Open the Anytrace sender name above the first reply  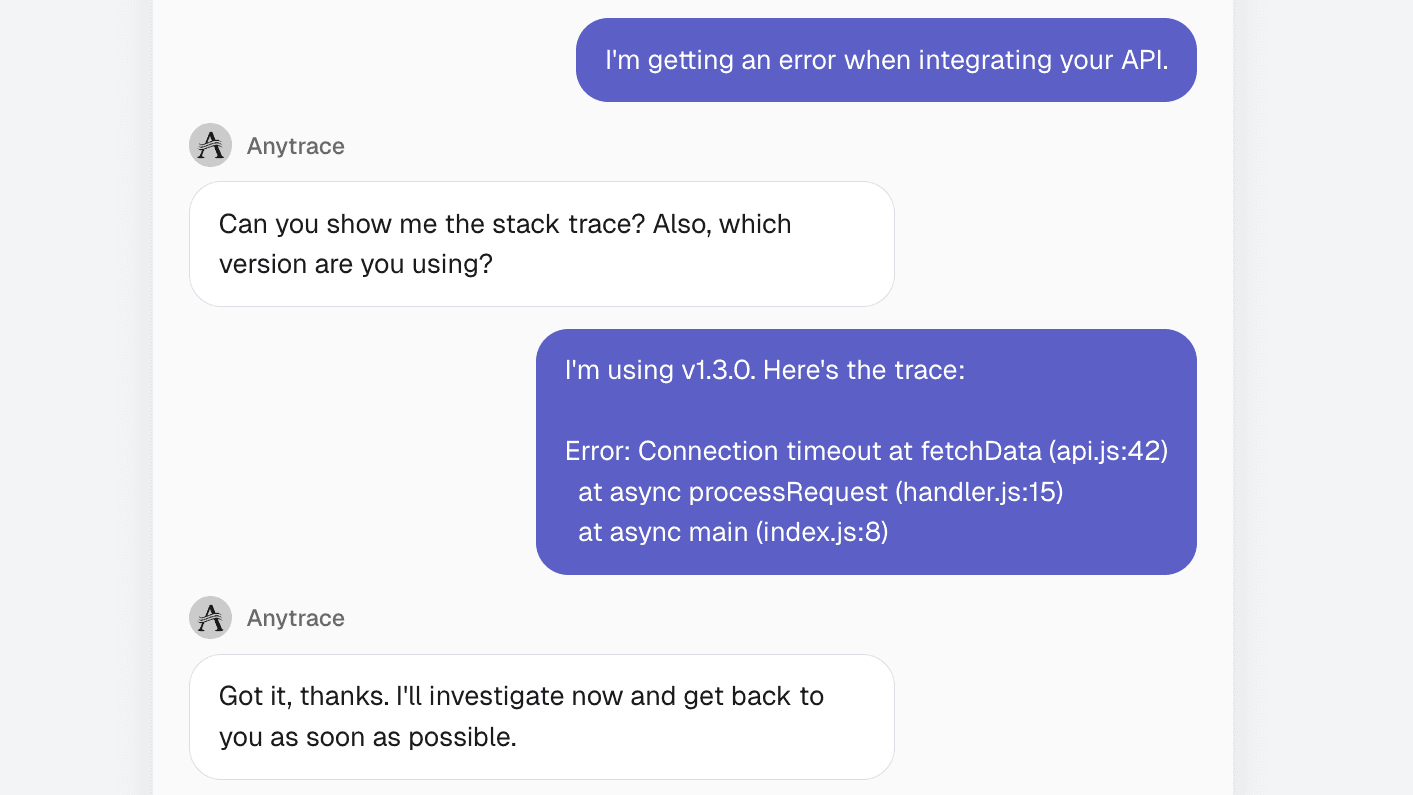coord(296,146)
